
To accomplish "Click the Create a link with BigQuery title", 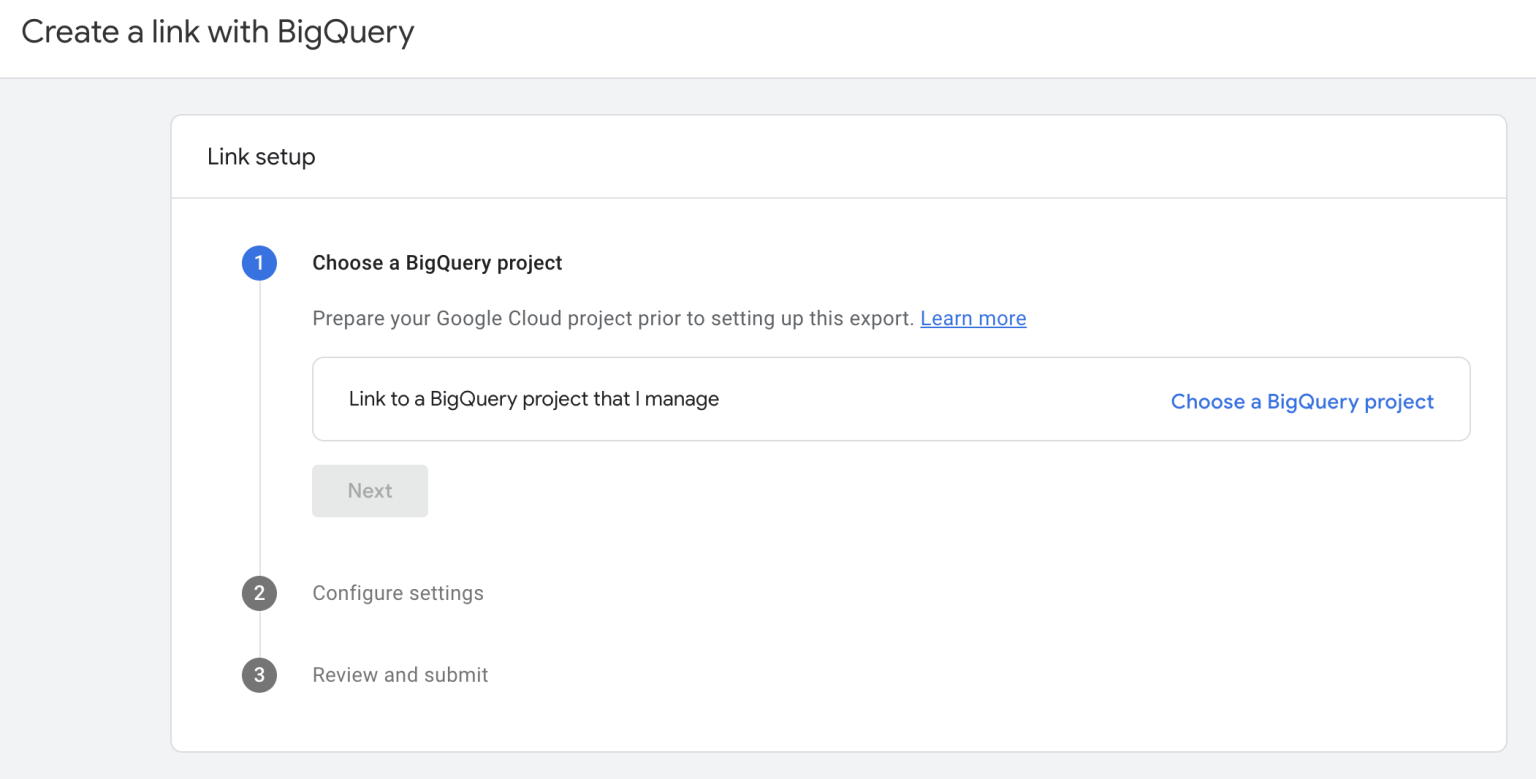I will pyautogui.click(x=217, y=32).
